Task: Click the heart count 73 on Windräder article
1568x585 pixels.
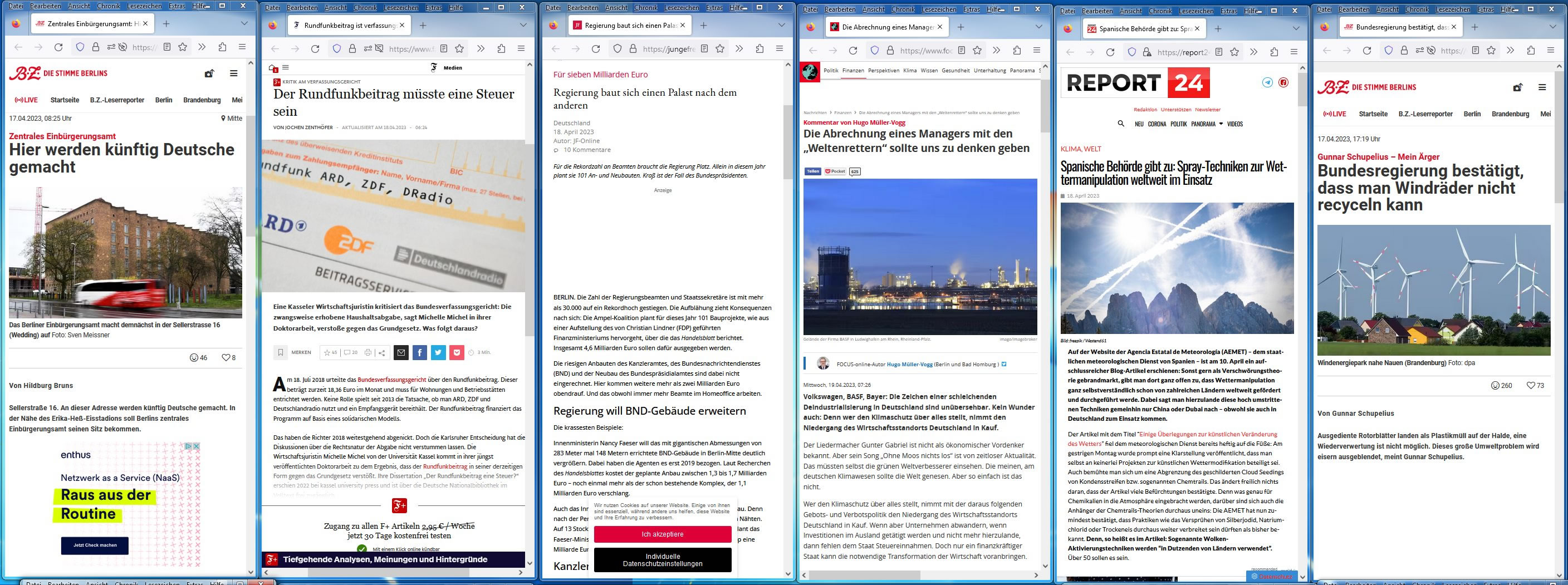Action: [1535, 385]
